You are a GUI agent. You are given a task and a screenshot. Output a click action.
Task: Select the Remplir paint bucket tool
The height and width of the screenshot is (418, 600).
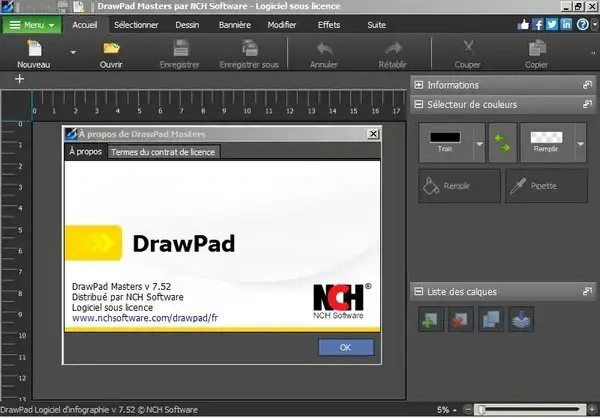[458, 185]
